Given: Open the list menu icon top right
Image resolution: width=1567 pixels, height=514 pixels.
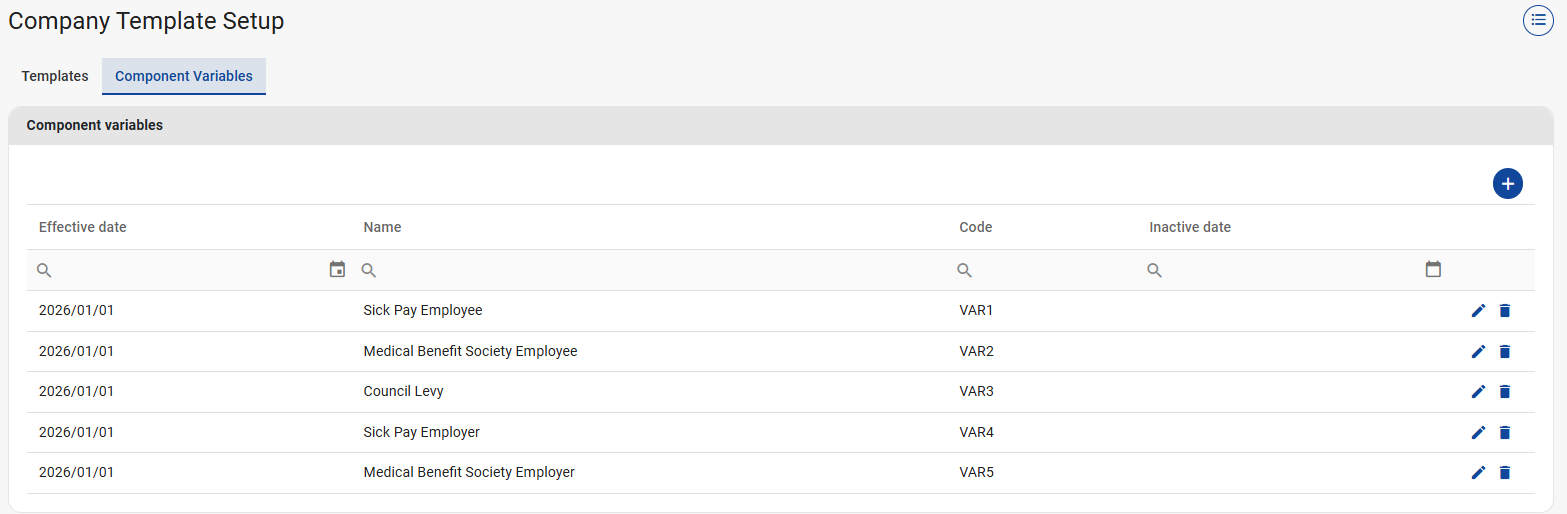Looking at the screenshot, I should point(1538,20).
